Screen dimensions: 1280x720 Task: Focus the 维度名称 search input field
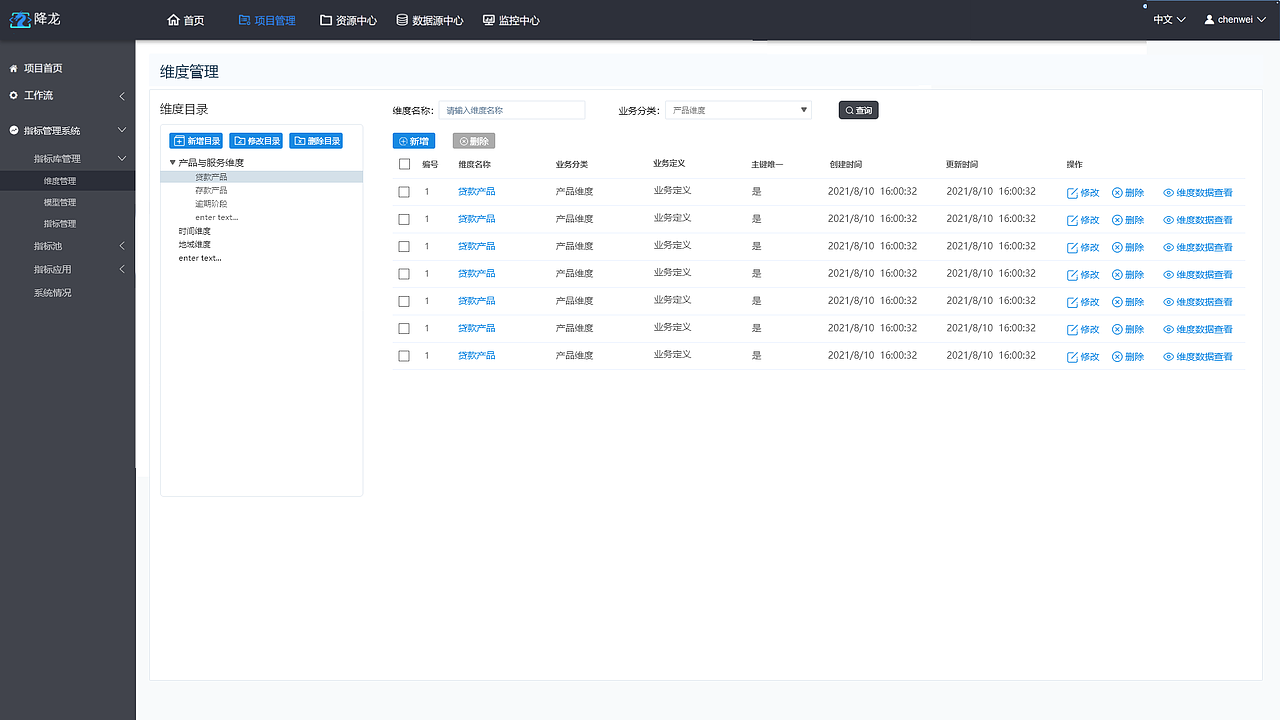512,110
